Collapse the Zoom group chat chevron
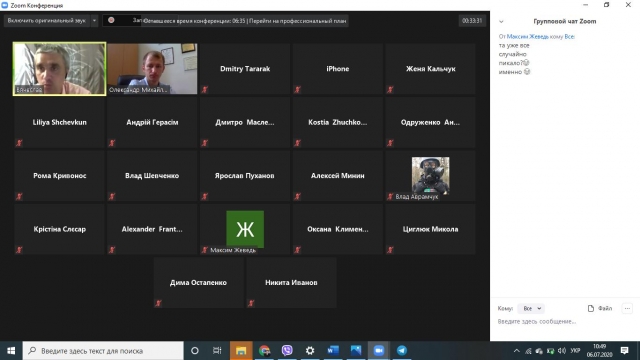Screen dimensions: 640x360 pyautogui.click(x=501, y=22)
